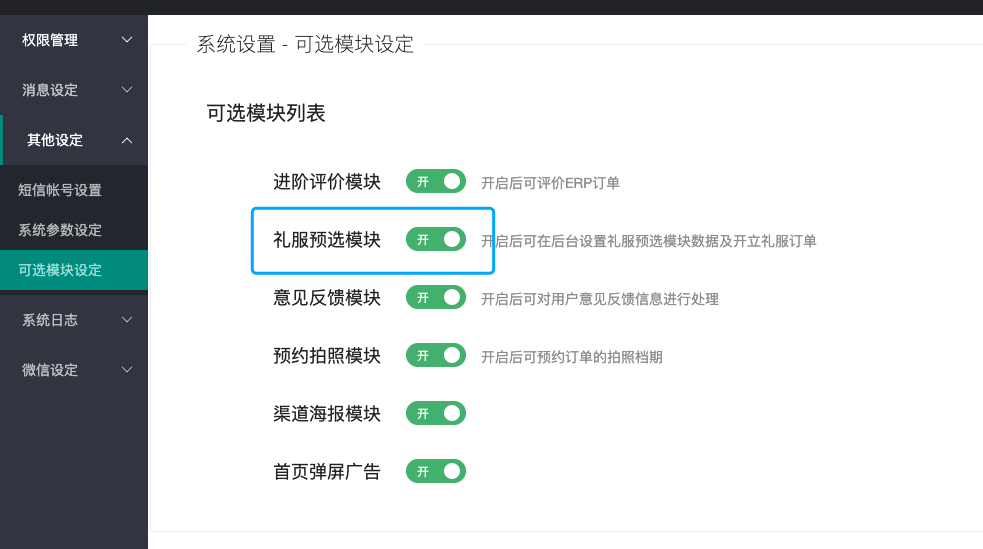The image size is (983, 549).
Task: Click the 其他设定 sidebar menu label
Action: point(55,140)
